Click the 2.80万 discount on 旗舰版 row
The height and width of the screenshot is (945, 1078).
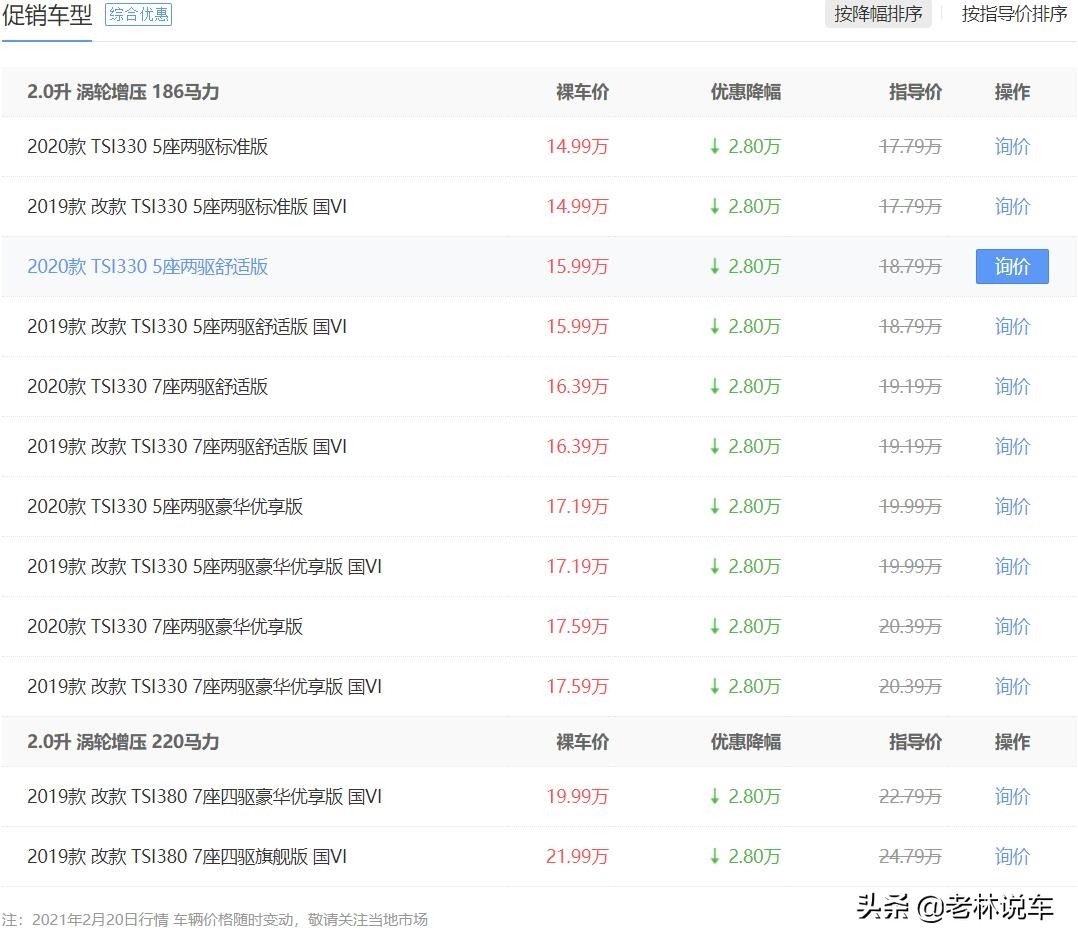745,856
